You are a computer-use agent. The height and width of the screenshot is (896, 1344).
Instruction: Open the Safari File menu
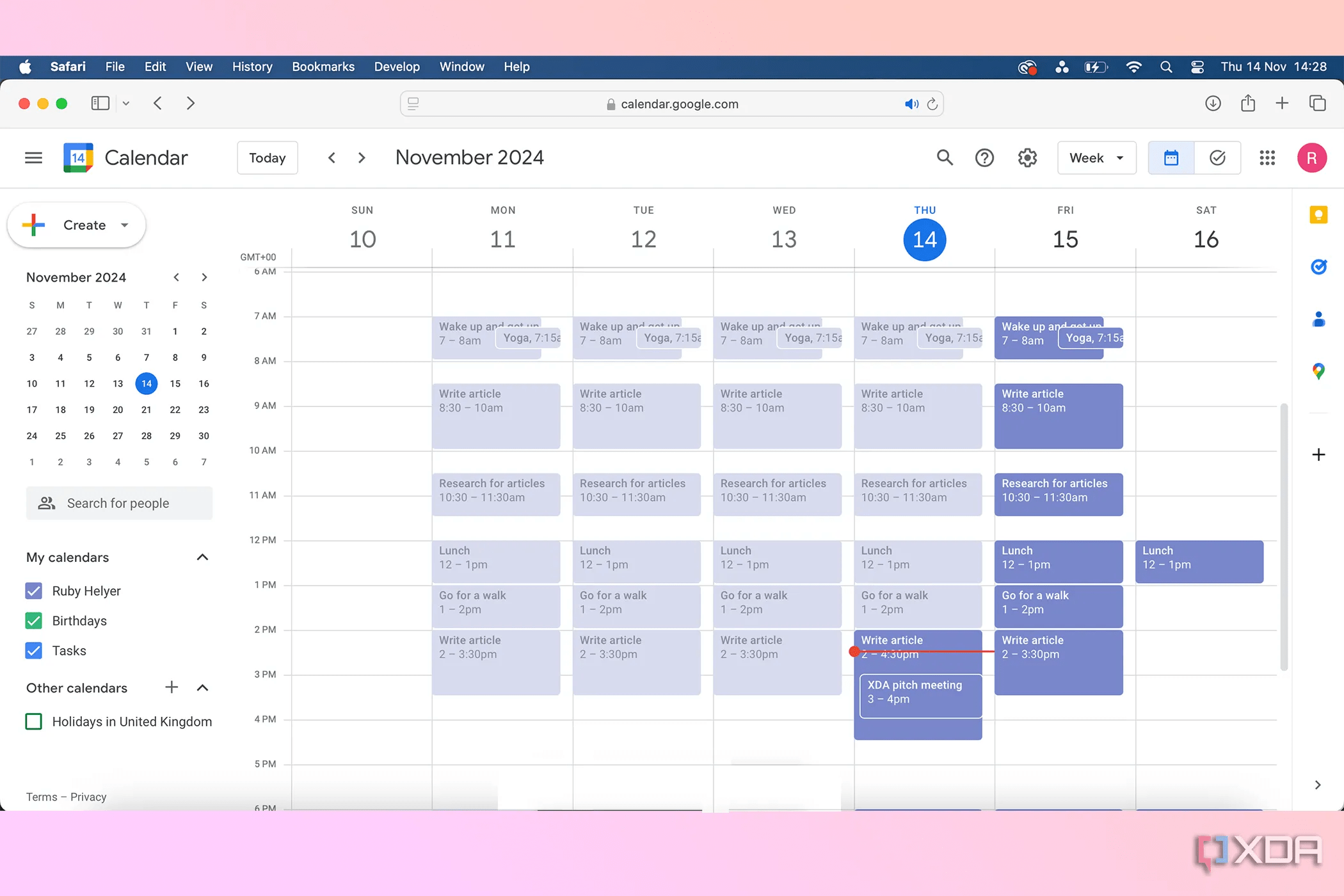point(115,67)
